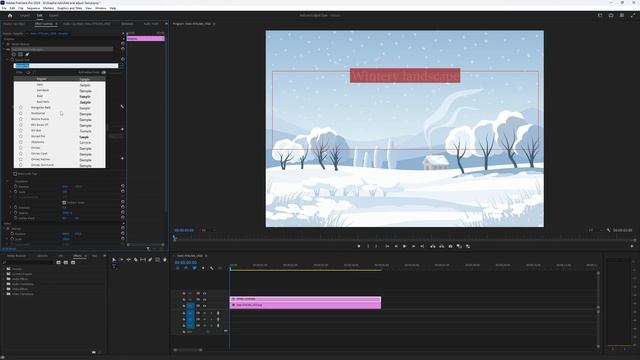Image resolution: width=640 pixels, height=360 pixels.
Task: Select the Rectangle tool in tools panel
Action: point(158,260)
